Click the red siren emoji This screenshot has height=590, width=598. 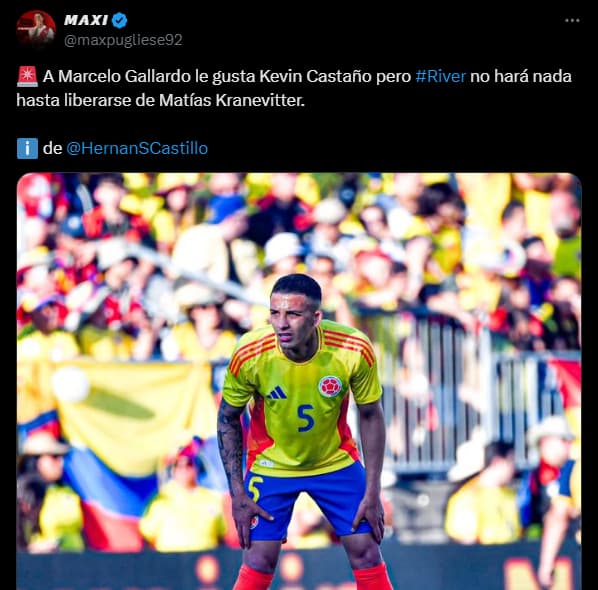pos(27,76)
